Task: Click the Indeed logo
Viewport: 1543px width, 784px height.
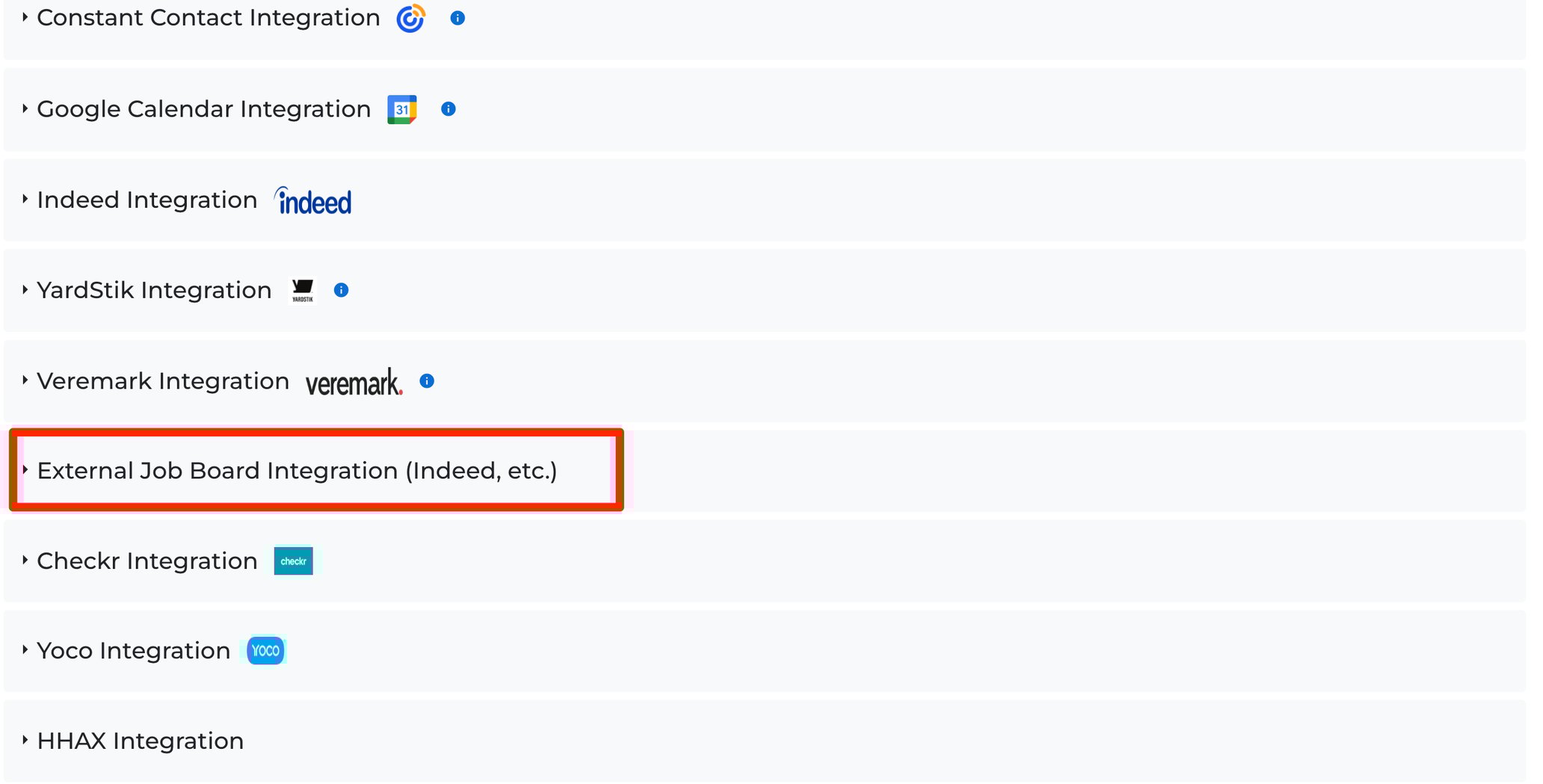Action: pyautogui.click(x=312, y=200)
